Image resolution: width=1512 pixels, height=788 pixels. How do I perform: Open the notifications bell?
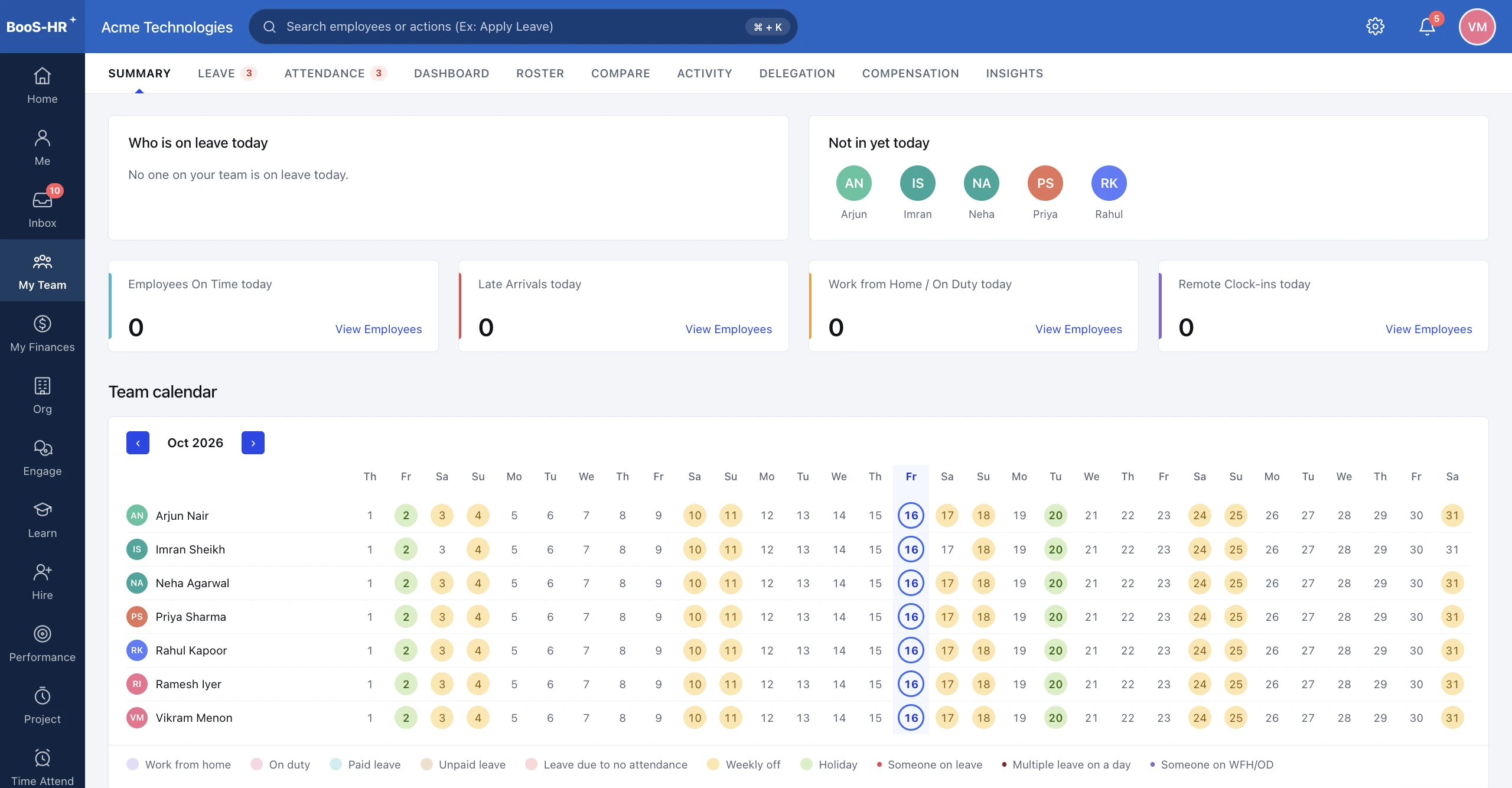click(x=1428, y=27)
